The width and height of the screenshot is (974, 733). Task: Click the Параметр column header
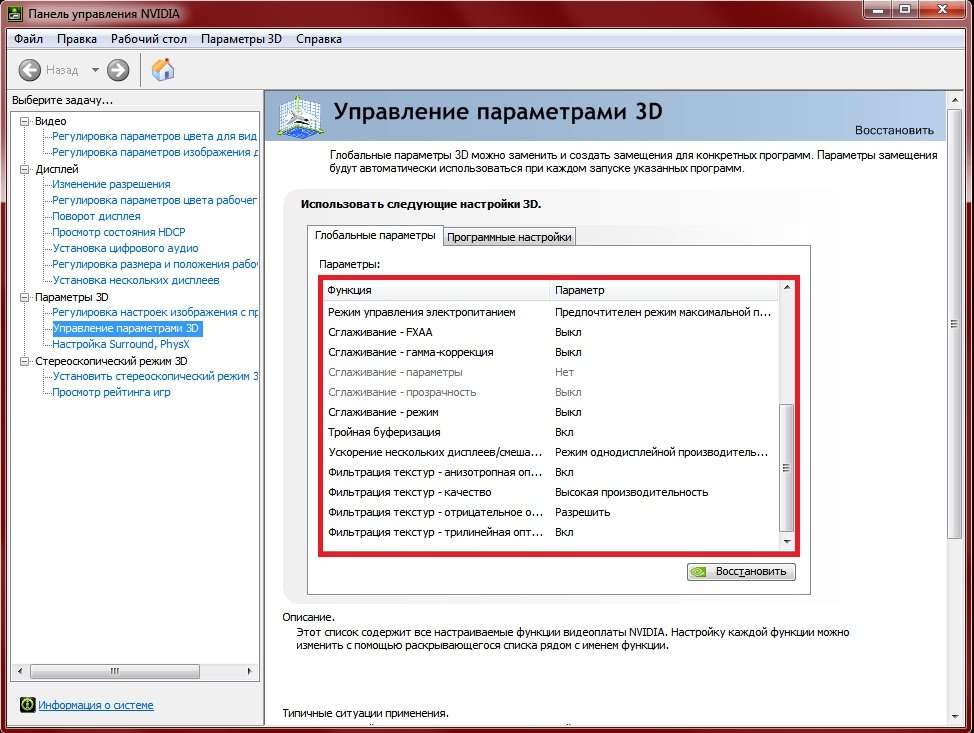(663, 290)
